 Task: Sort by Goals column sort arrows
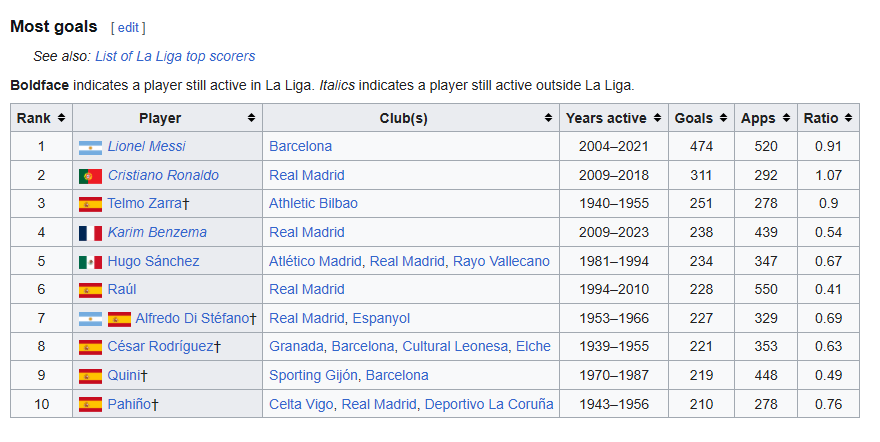point(723,118)
